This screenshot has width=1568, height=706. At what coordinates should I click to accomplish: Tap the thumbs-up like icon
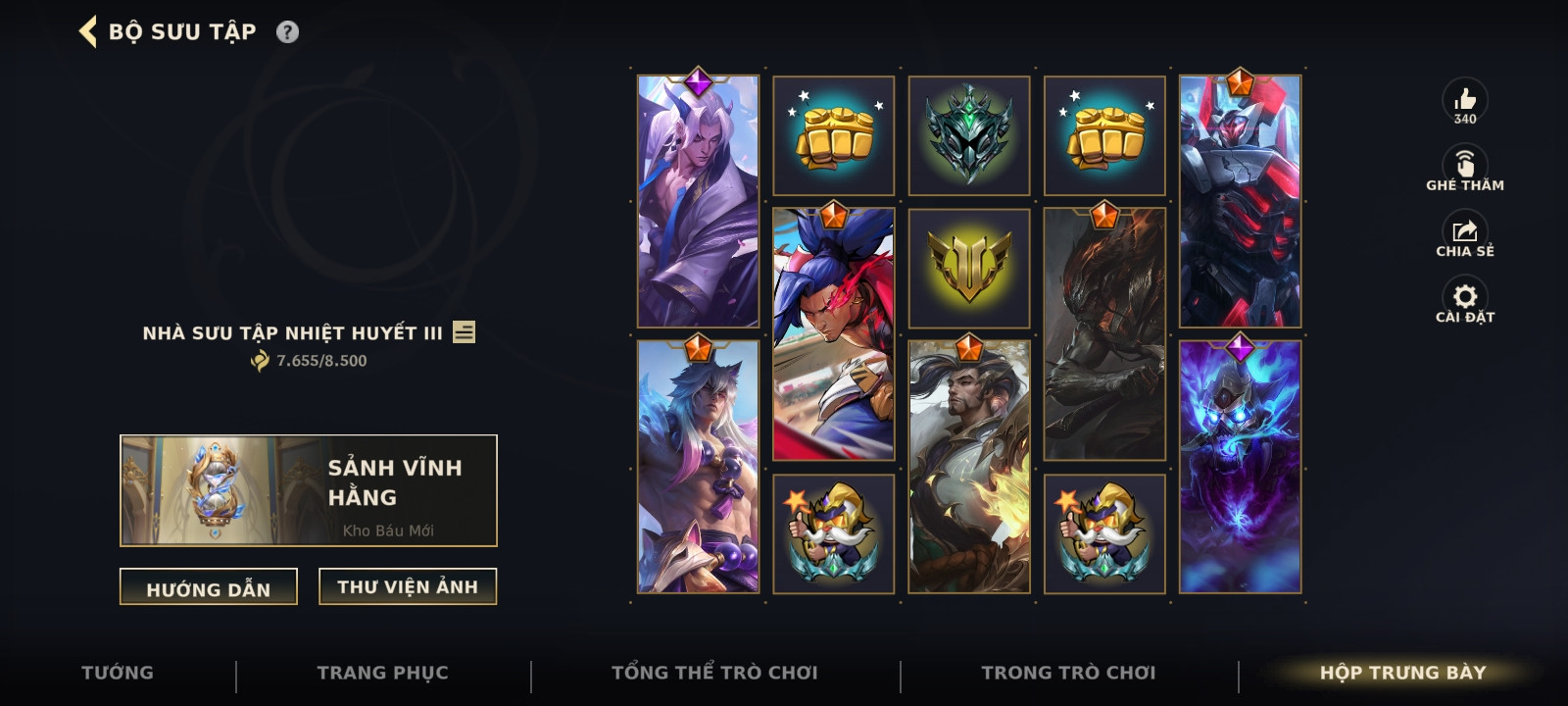[1465, 99]
